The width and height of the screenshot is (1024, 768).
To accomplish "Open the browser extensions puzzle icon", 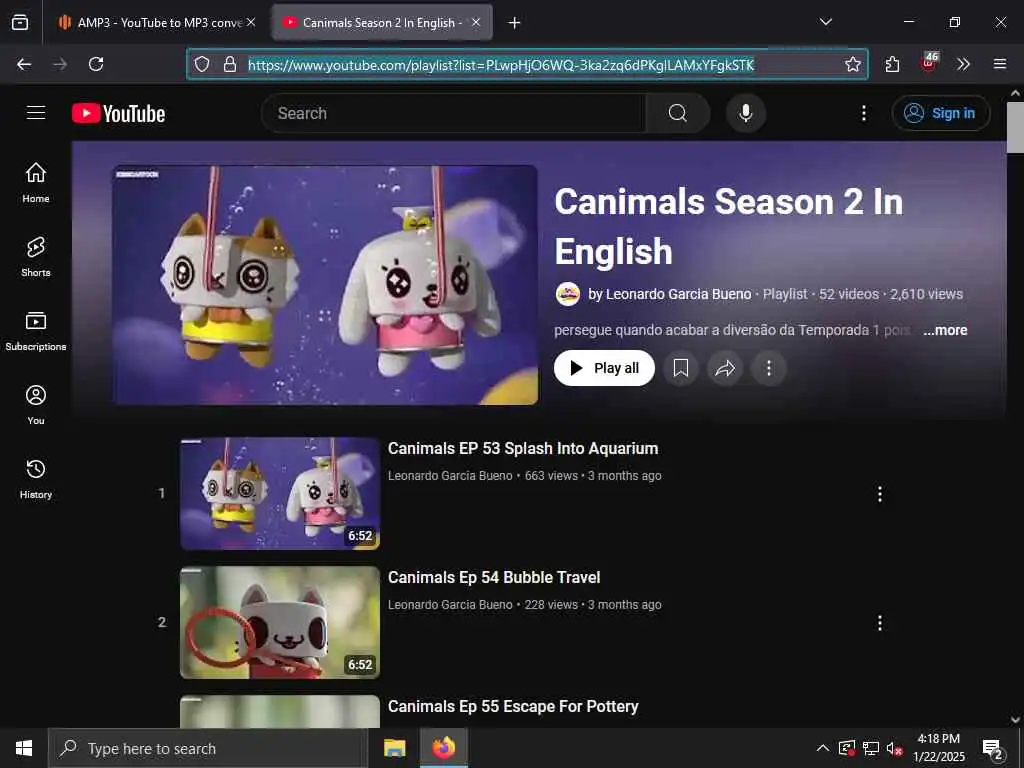I will point(892,64).
